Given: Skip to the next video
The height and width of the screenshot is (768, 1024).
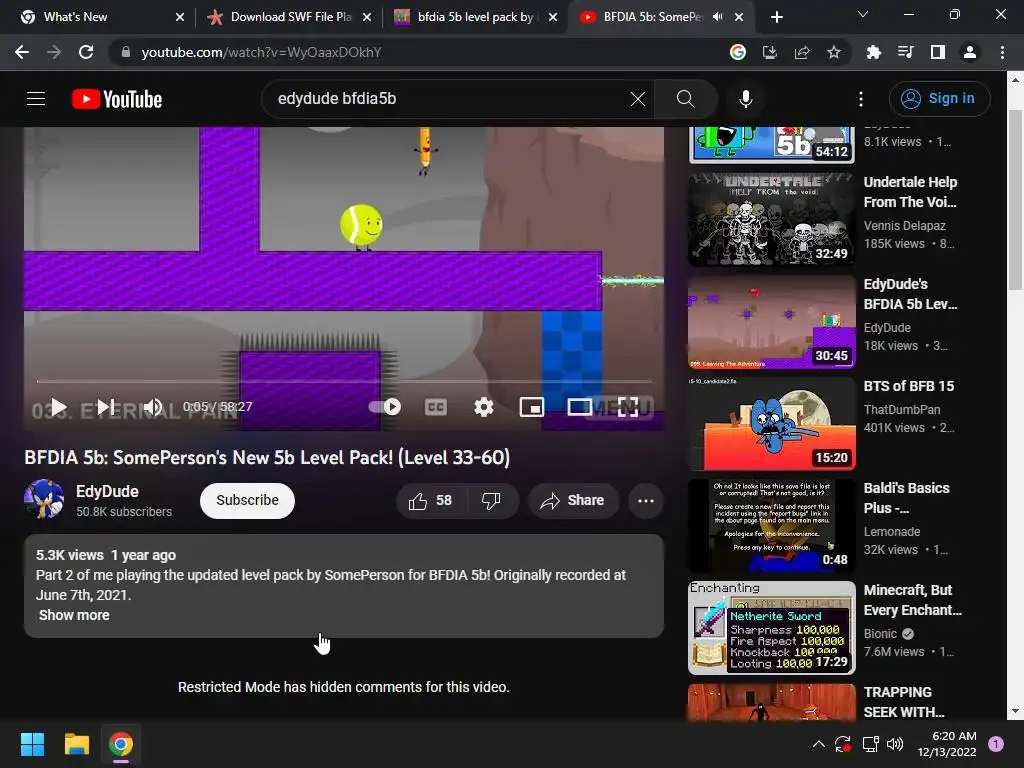Looking at the screenshot, I should (x=106, y=407).
